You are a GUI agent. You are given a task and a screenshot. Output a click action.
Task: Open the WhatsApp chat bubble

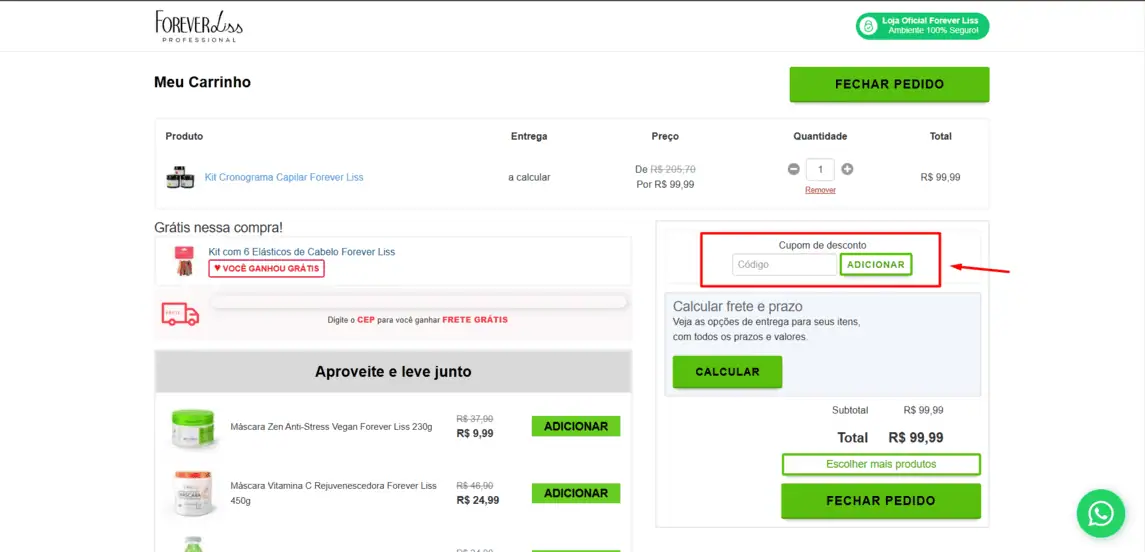pyautogui.click(x=1100, y=513)
